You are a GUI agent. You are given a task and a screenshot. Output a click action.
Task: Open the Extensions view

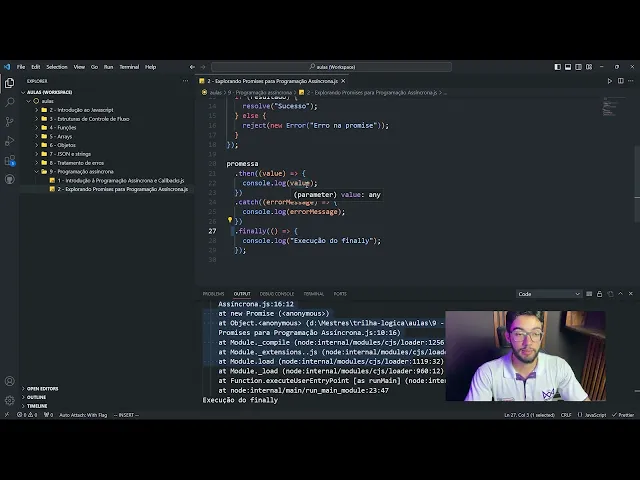(x=9, y=160)
